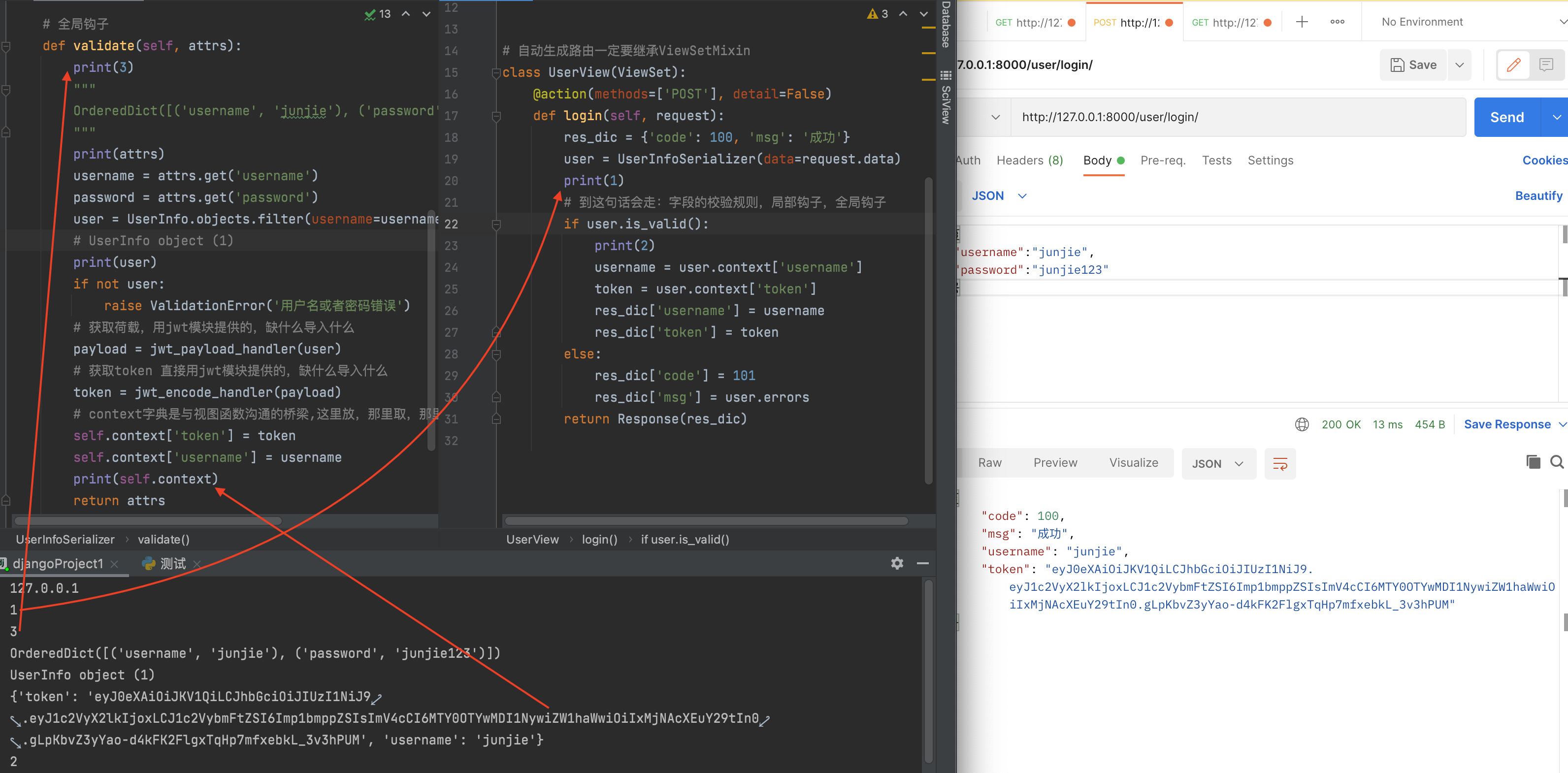Send the POST request
This screenshot has height=773, width=1568.
point(1506,118)
